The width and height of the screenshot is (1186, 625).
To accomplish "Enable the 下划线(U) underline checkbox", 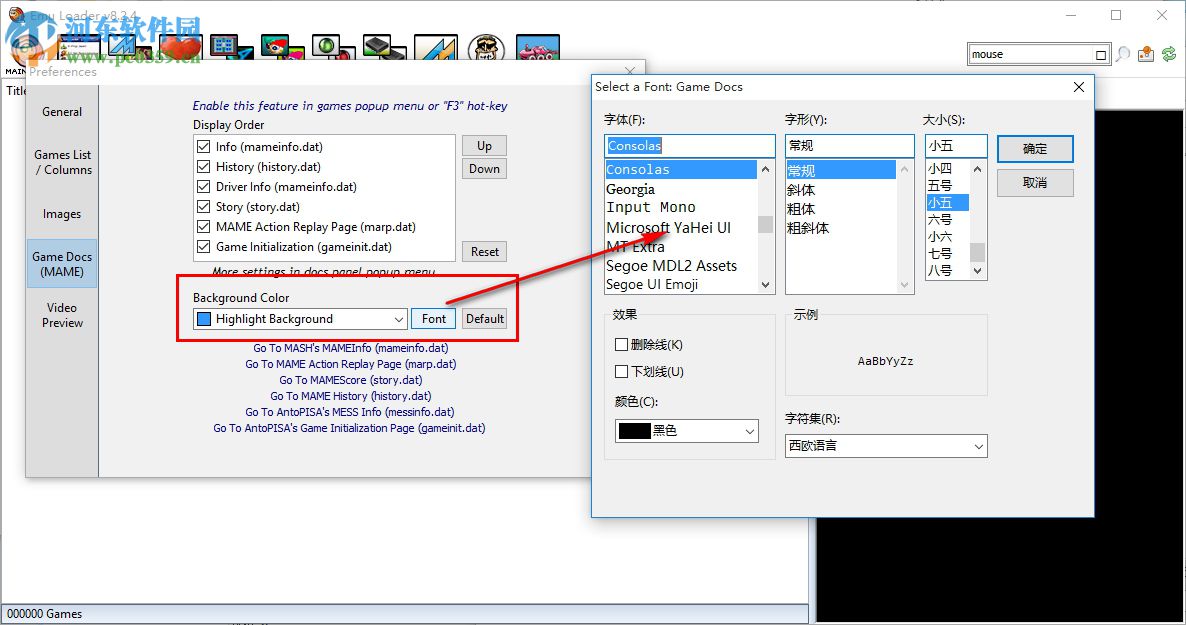I will 622,372.
